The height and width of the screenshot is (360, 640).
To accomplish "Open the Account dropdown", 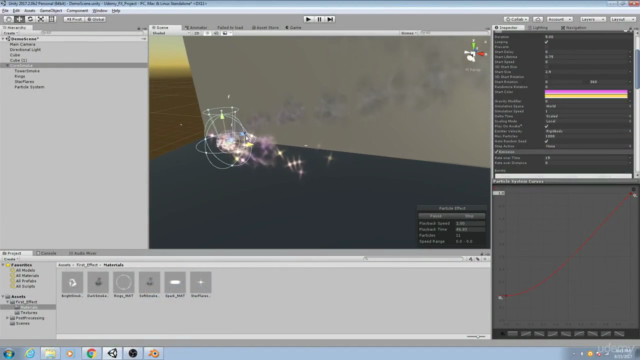I will (560, 19).
